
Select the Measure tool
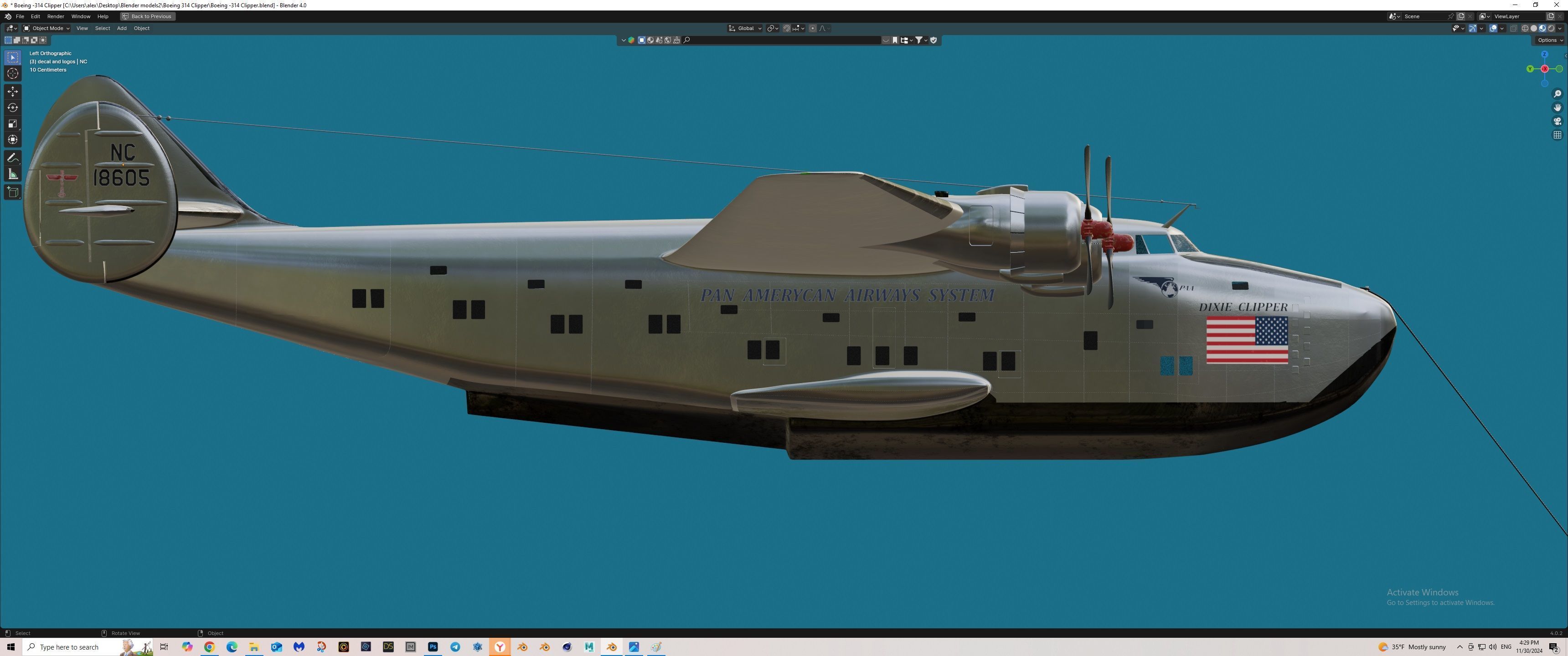13,174
